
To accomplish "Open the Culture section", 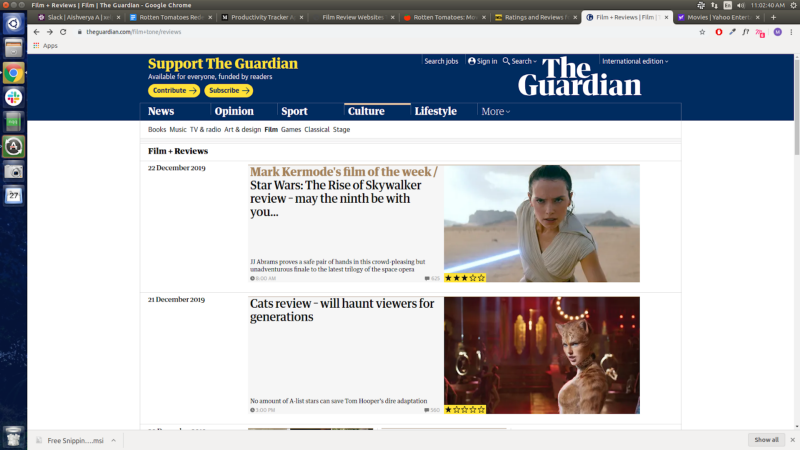I will [x=366, y=111].
